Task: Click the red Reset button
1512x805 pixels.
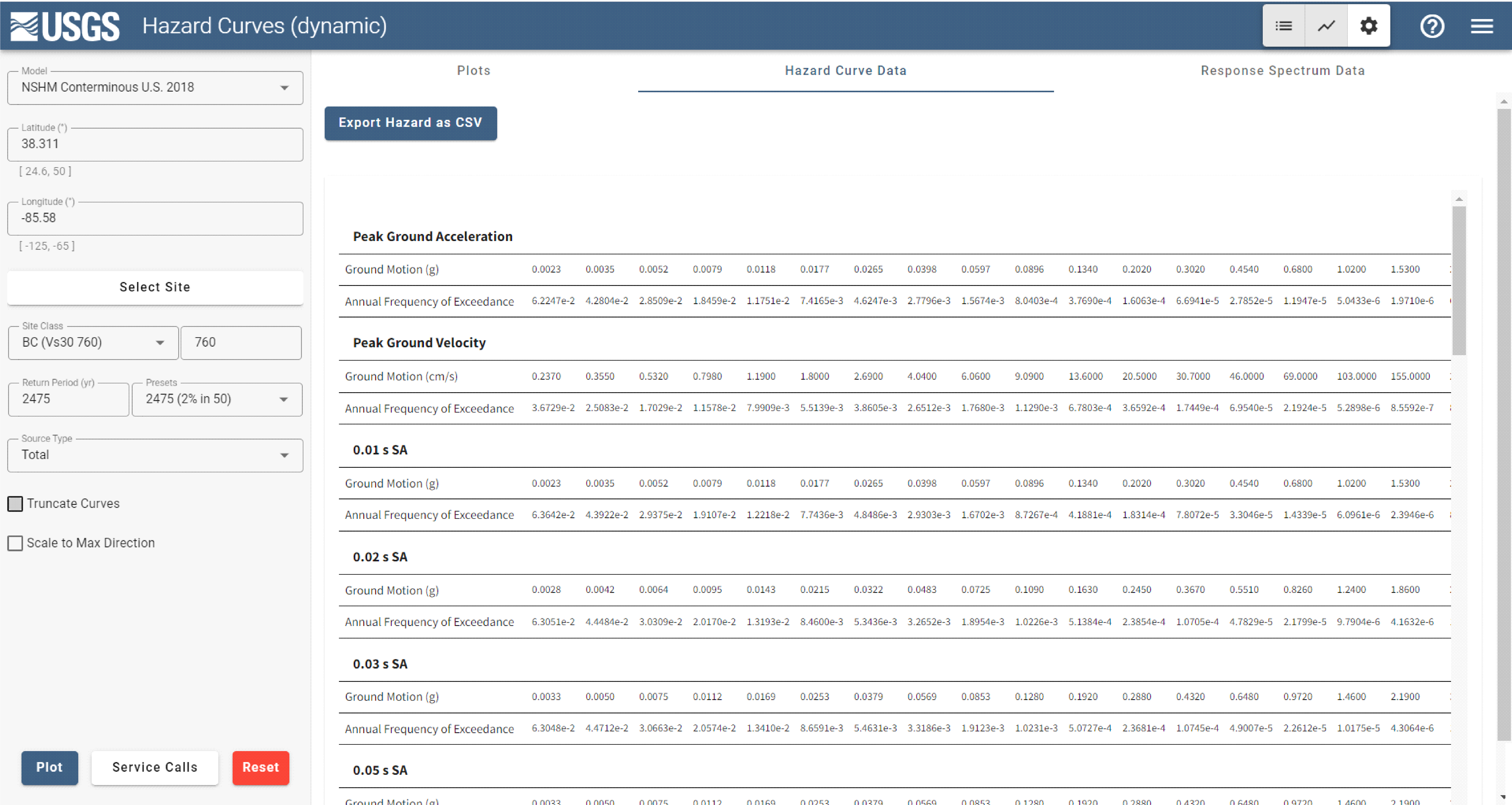Action: click(x=261, y=768)
